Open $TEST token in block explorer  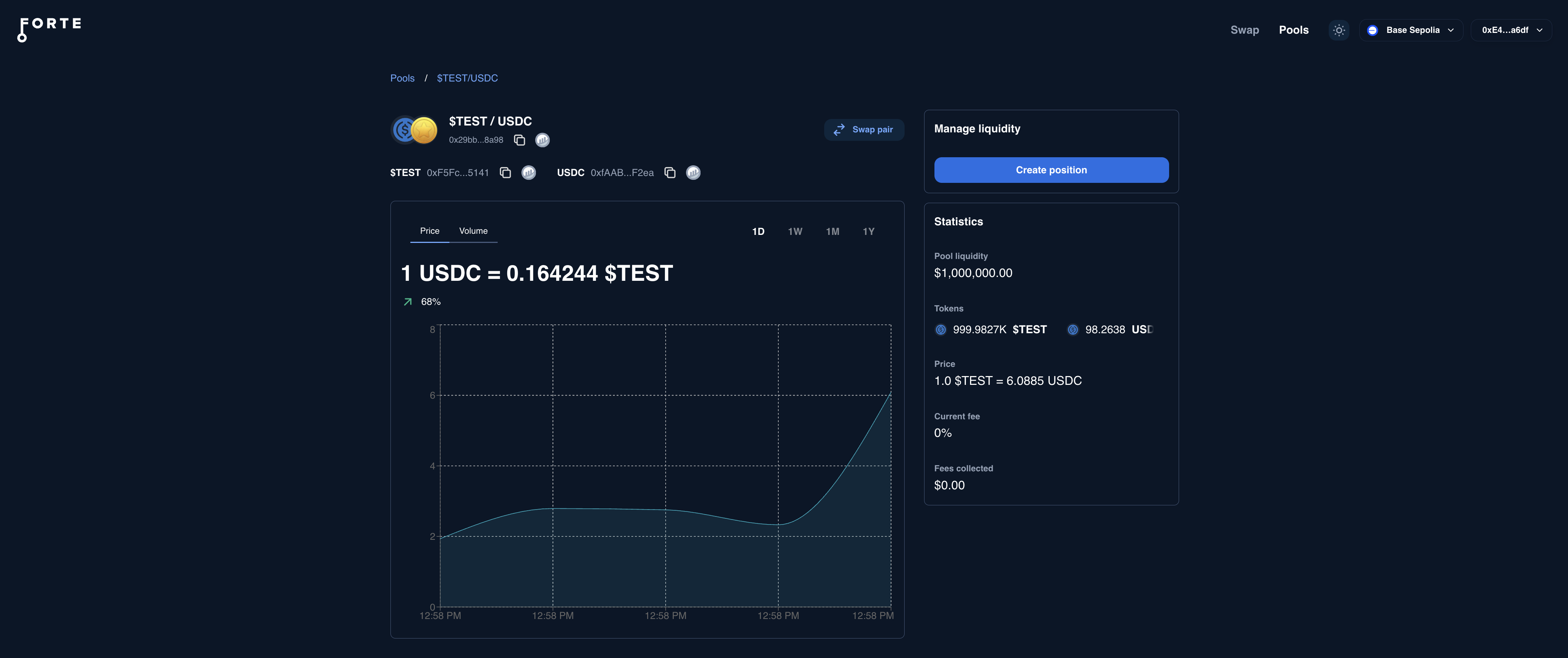[528, 173]
